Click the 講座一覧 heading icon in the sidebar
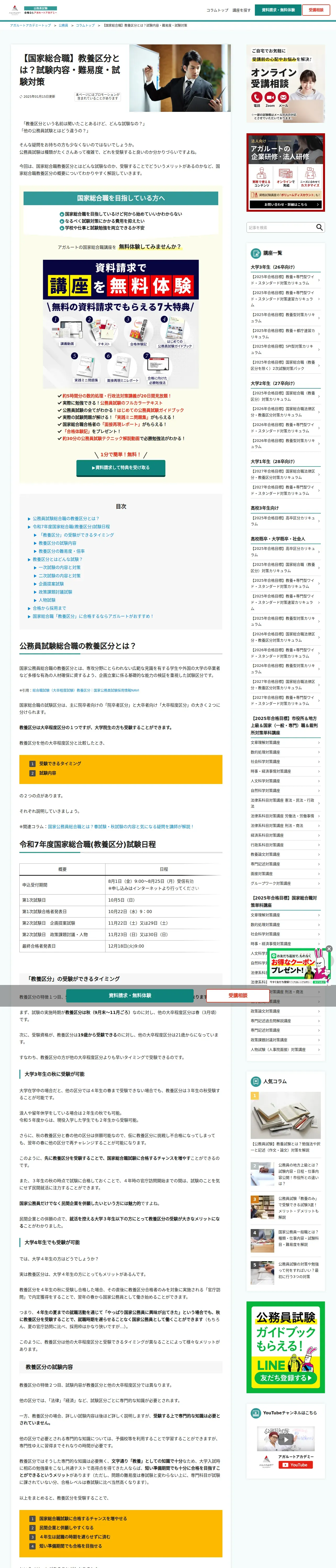 click(x=256, y=253)
